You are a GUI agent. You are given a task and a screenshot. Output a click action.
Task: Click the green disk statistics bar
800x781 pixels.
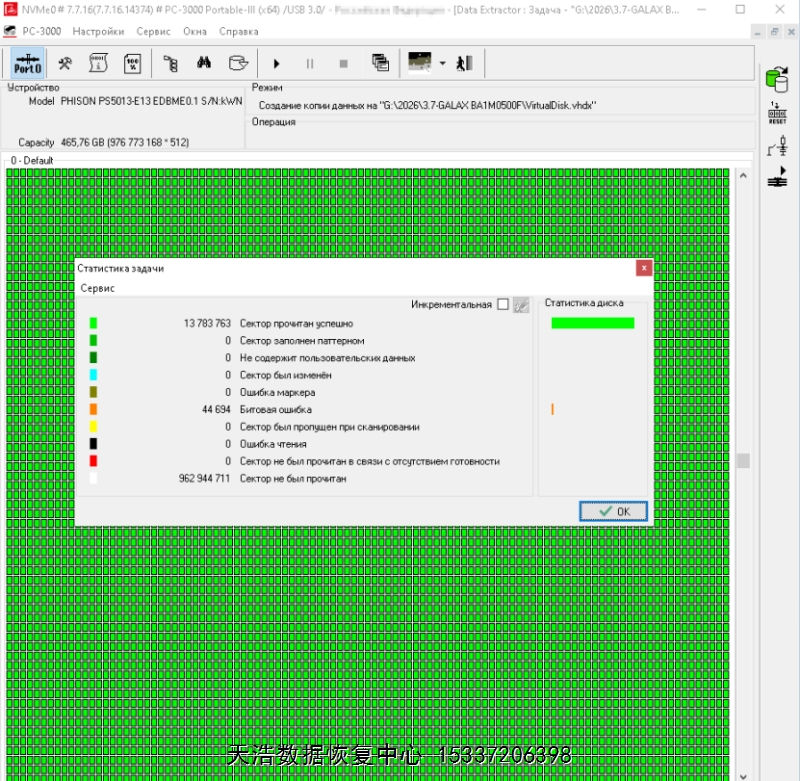coord(592,323)
